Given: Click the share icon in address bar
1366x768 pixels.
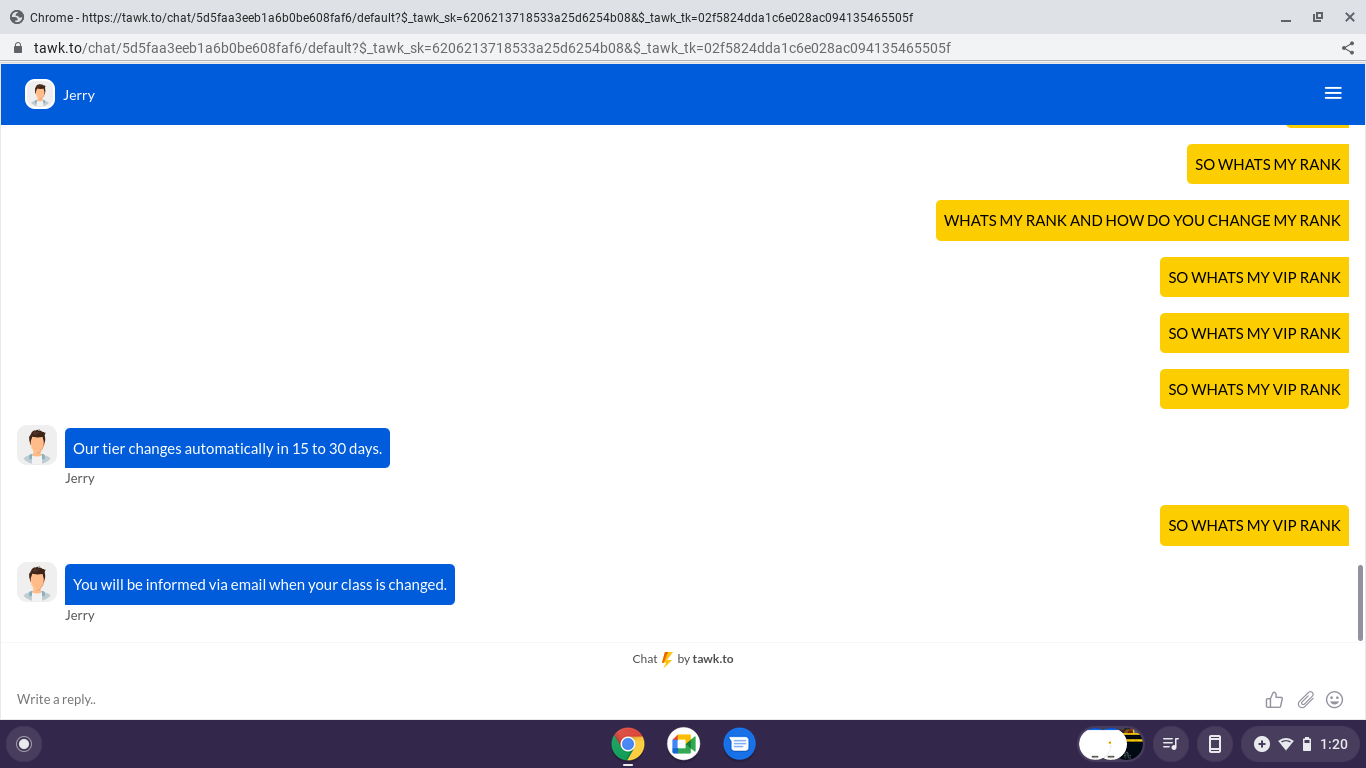Looking at the screenshot, I should [x=1347, y=48].
